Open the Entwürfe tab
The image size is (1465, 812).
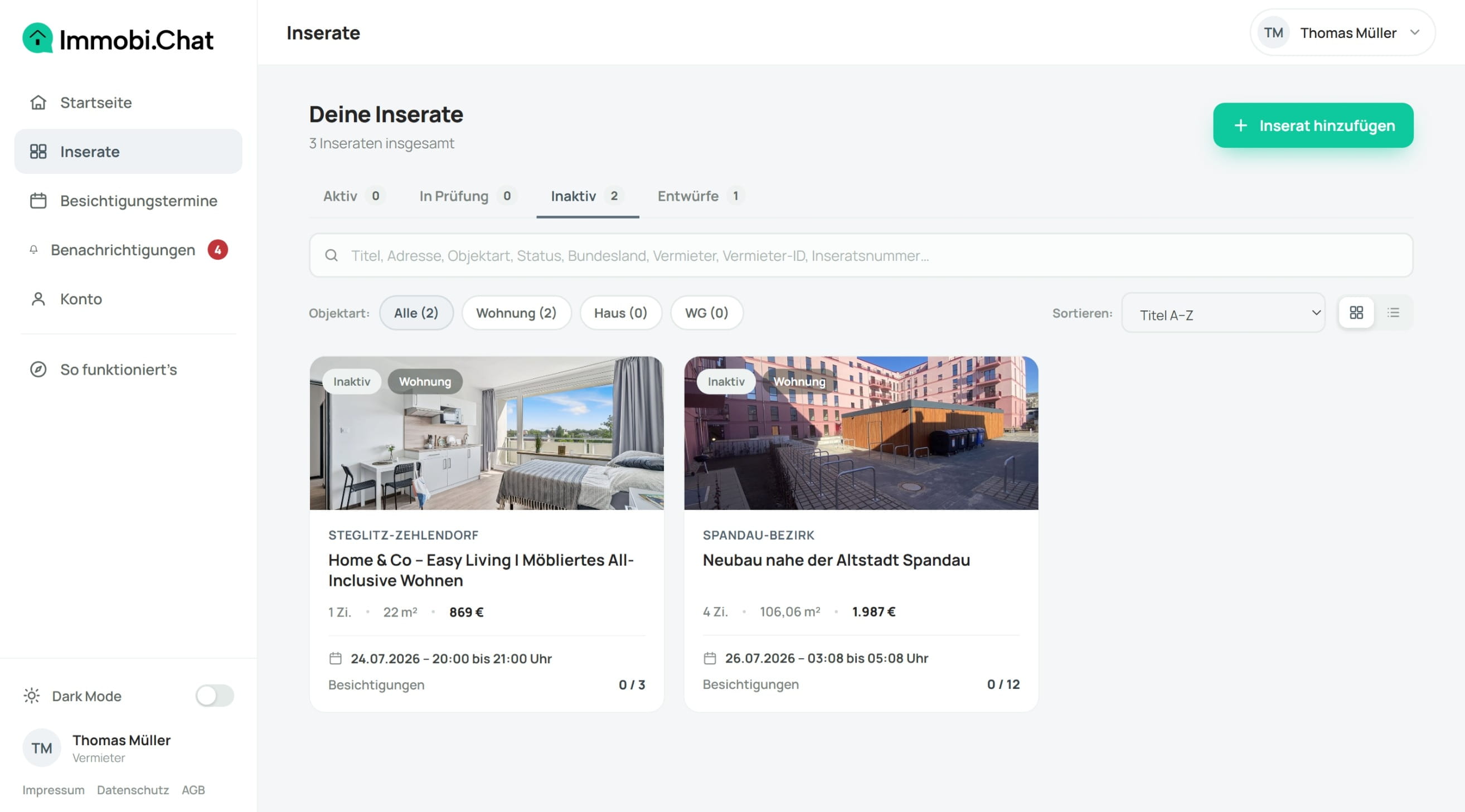[701, 196]
